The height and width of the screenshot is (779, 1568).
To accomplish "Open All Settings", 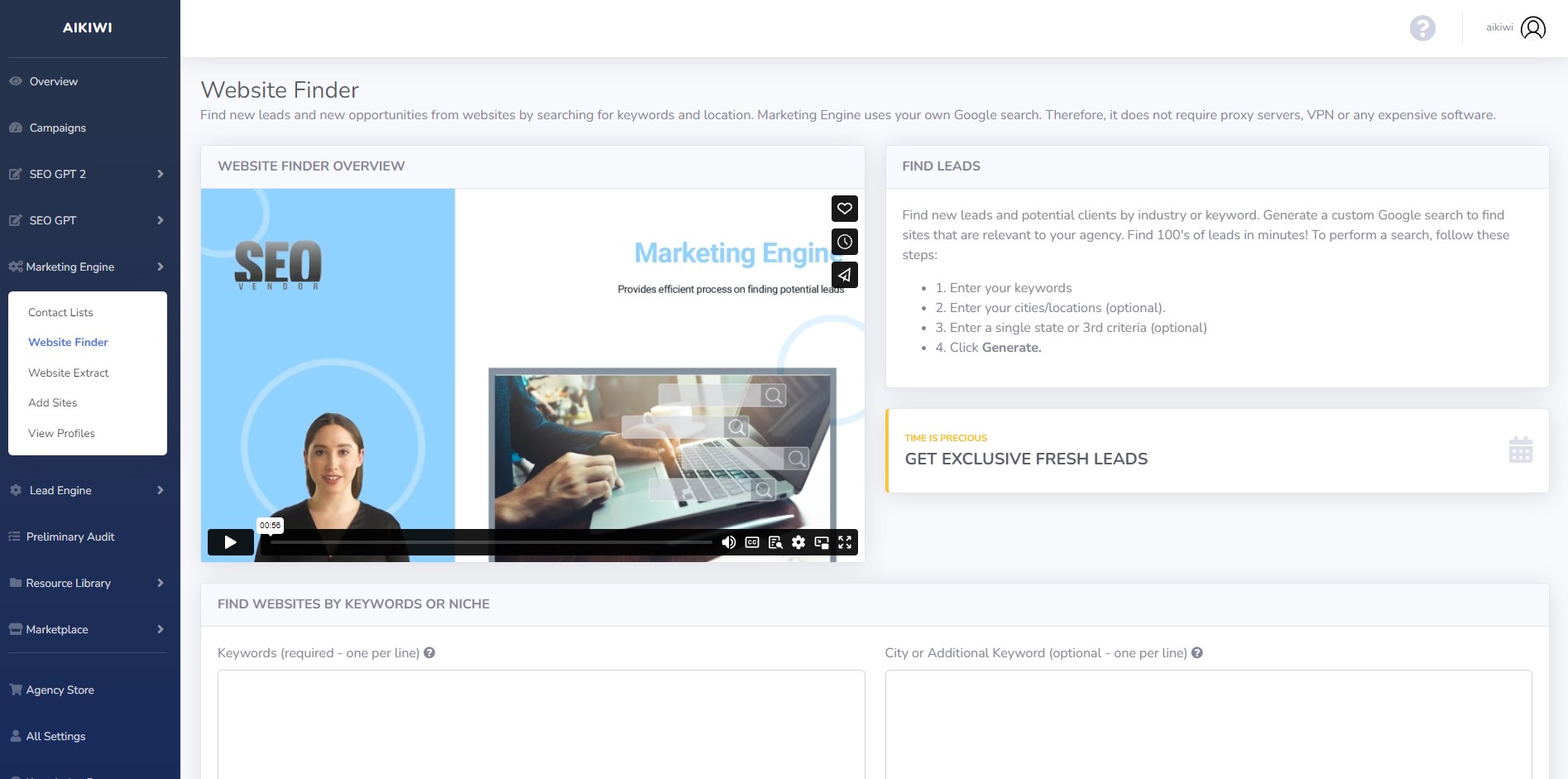I will click(x=55, y=736).
